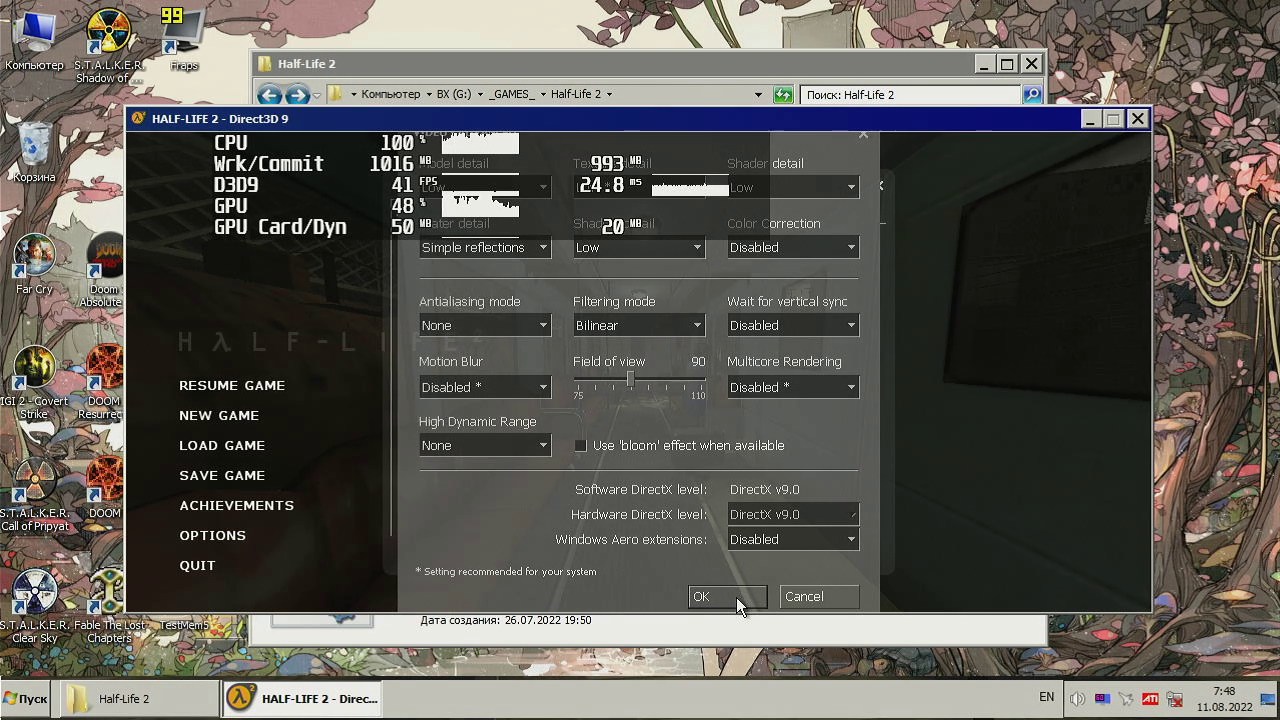Expand the Antialiasing mode dropdown
The height and width of the screenshot is (720, 1280).
[485, 325]
